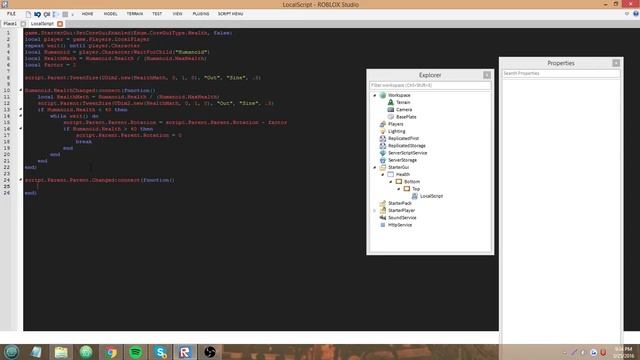Switch to the TERRAIN ribbon tab
This screenshot has width=640, height=360.
click(x=135, y=14)
